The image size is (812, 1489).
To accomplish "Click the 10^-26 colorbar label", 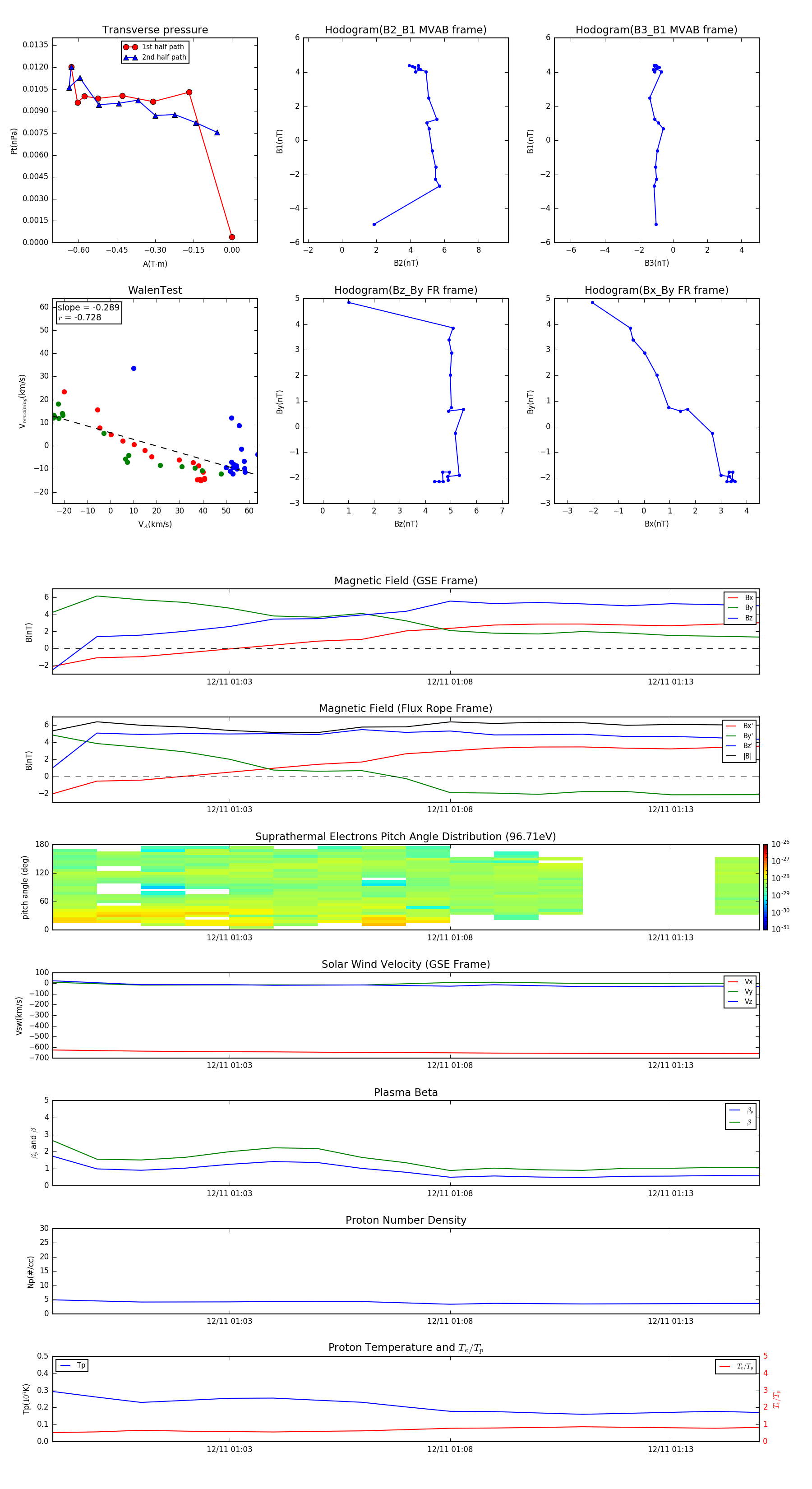I will (780, 844).
